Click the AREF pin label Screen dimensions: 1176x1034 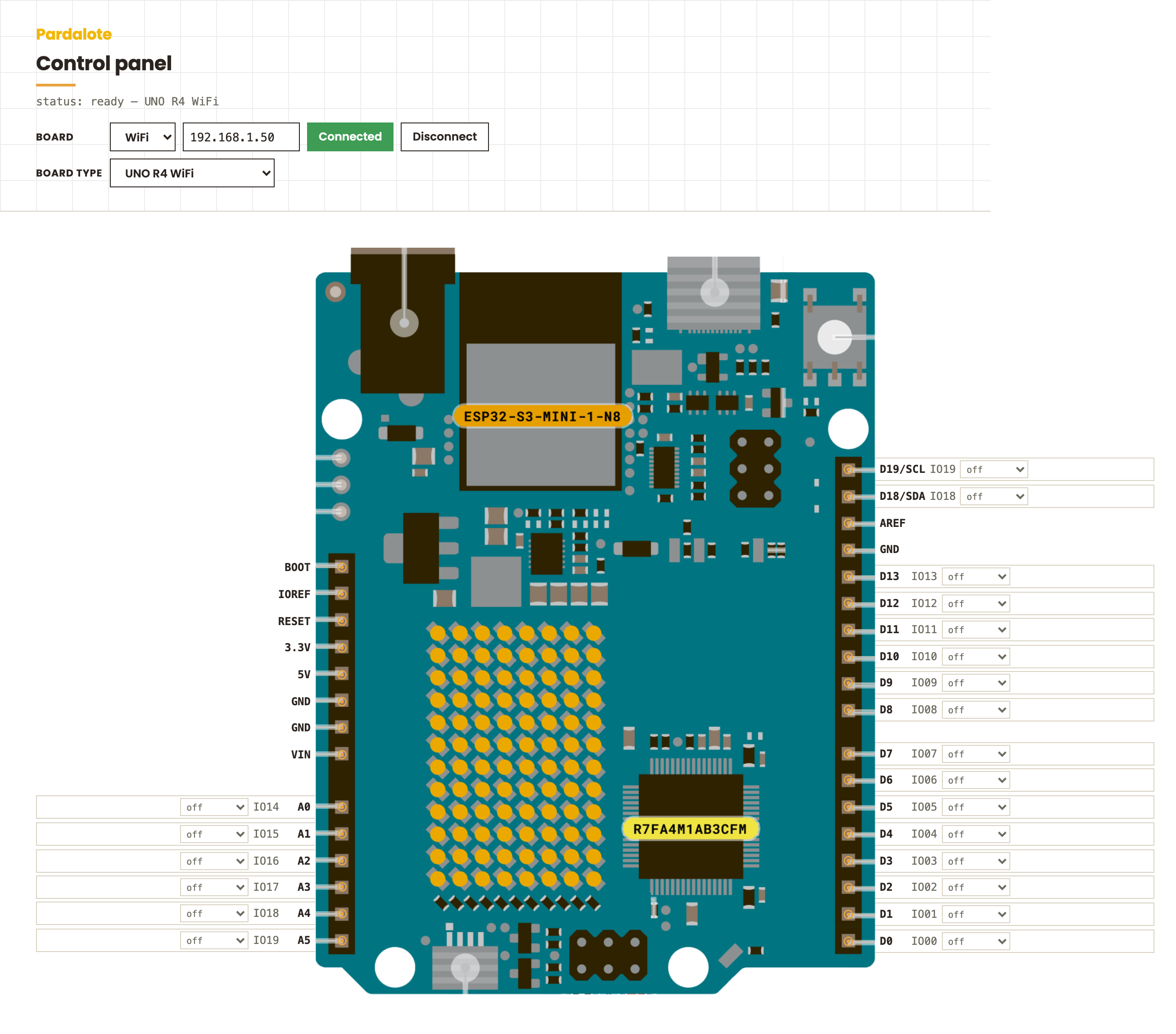[x=892, y=523]
